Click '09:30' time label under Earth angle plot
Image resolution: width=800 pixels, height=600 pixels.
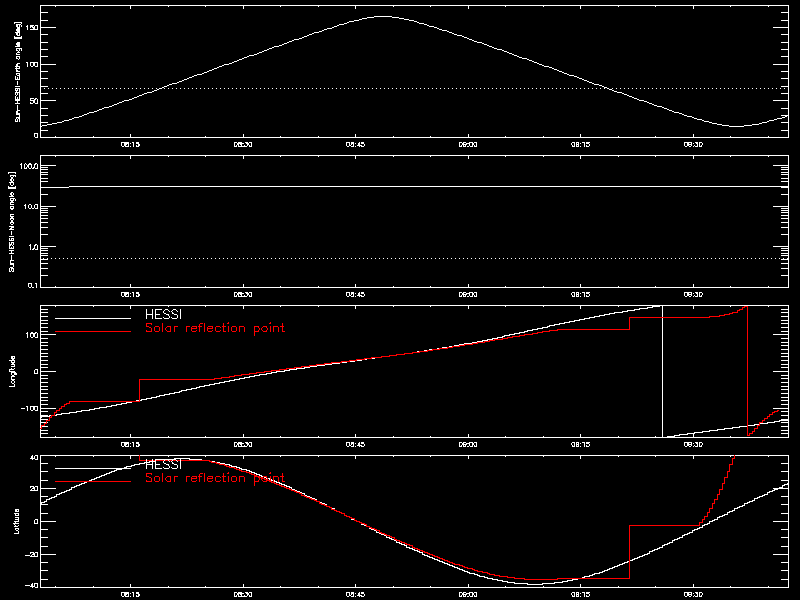click(693, 145)
